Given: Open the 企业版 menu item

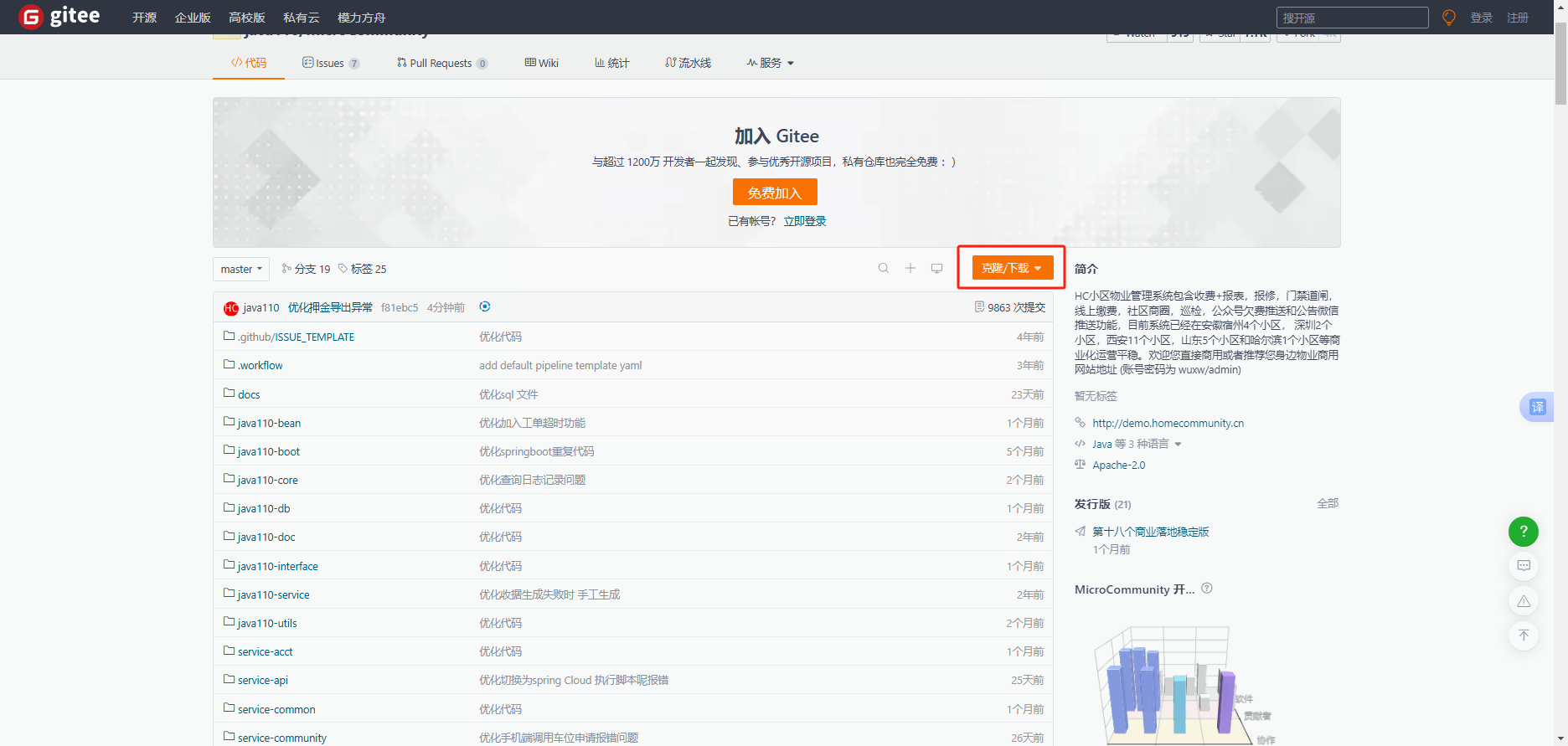Looking at the screenshot, I should (x=193, y=18).
